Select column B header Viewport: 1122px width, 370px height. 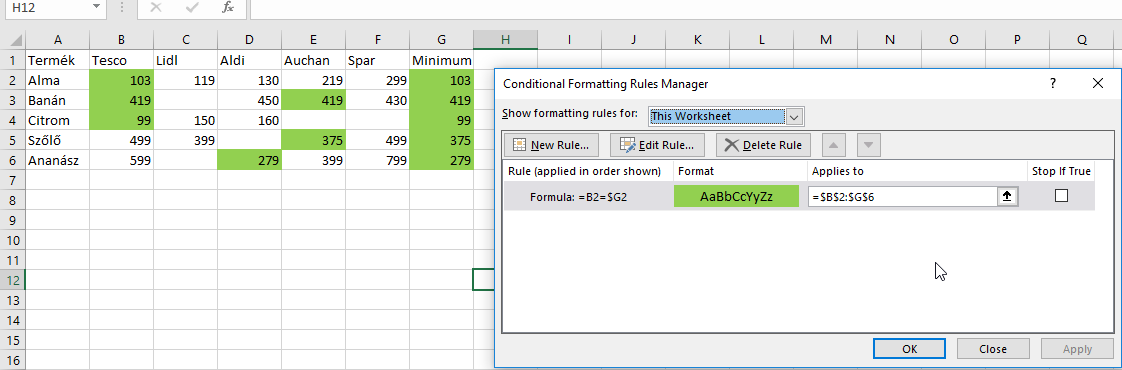pos(122,40)
